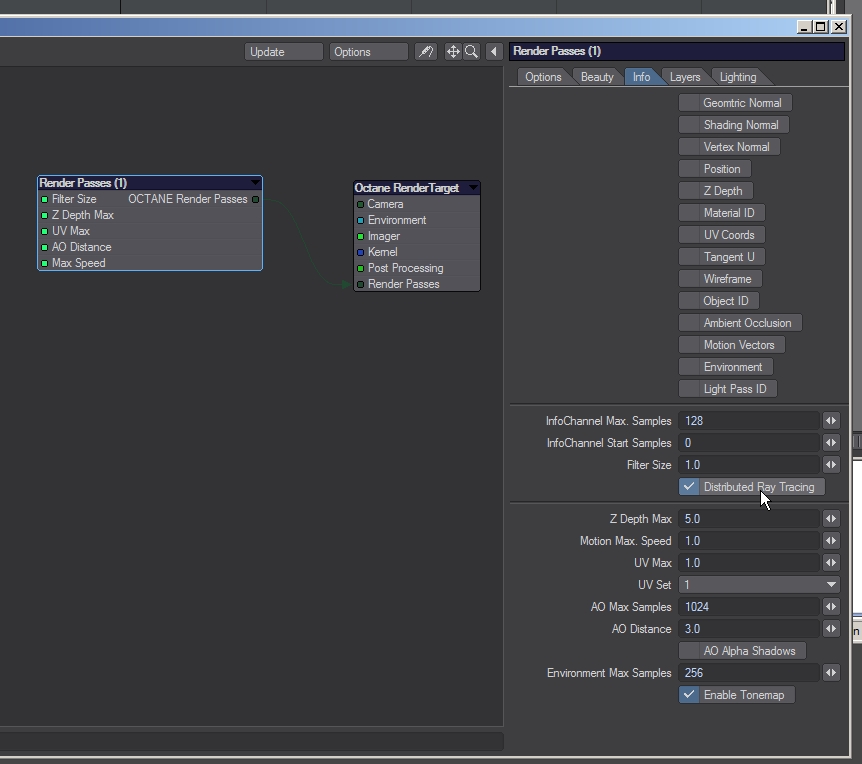
Task: Click the Z Depth Max input port on node
Action: click(x=45, y=215)
